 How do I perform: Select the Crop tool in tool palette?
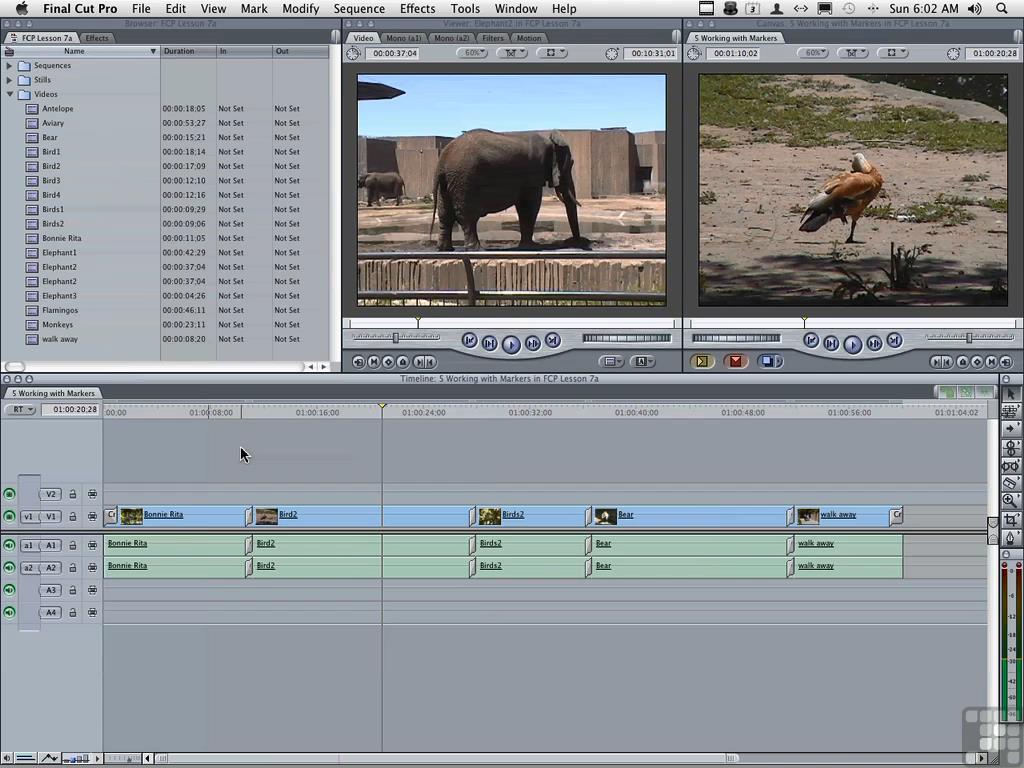pos(1010,519)
